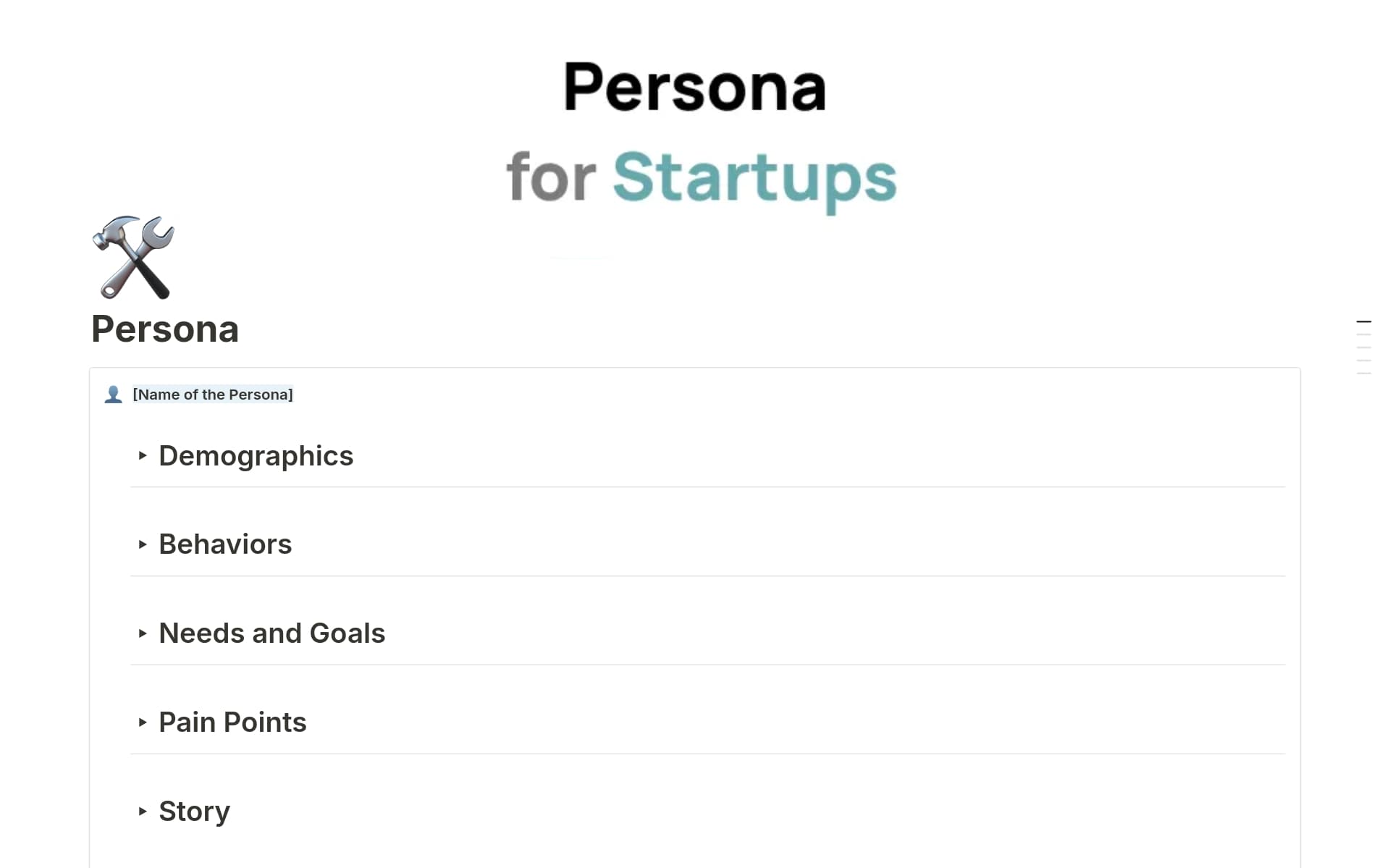Click the disclosure triangle before Pain Points
Viewport: 1390px width, 868px height.
[142, 722]
